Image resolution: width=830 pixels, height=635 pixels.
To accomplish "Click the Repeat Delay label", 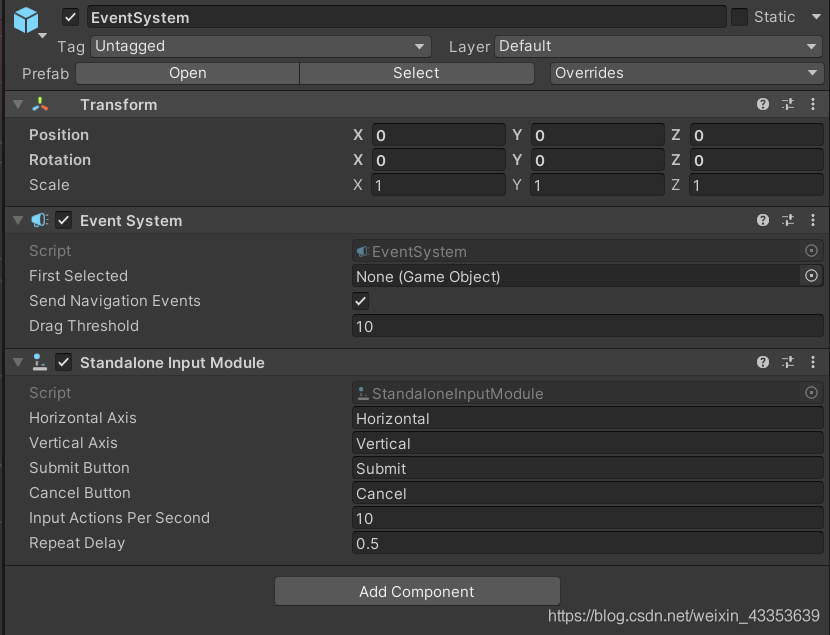I will pyautogui.click(x=77, y=543).
